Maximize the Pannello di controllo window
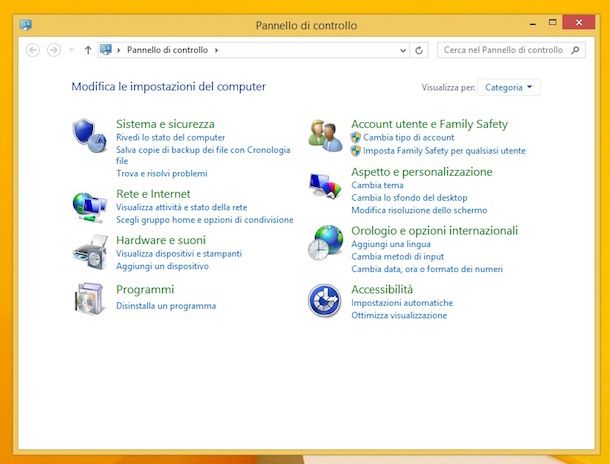The width and height of the screenshot is (610, 464). (x=552, y=22)
